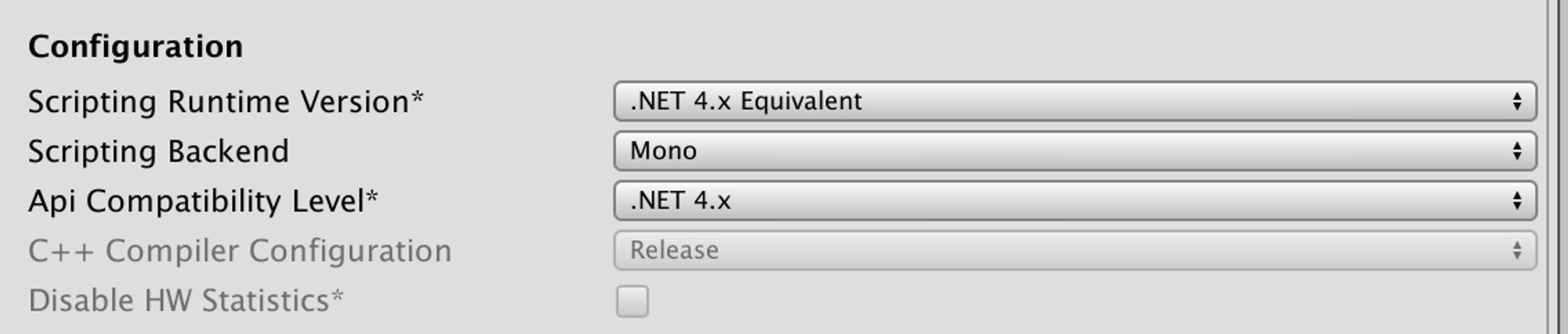Screen dimensions: 1568x334
Task: Open the Scripting Runtime Version dropdown
Action: [1074, 101]
